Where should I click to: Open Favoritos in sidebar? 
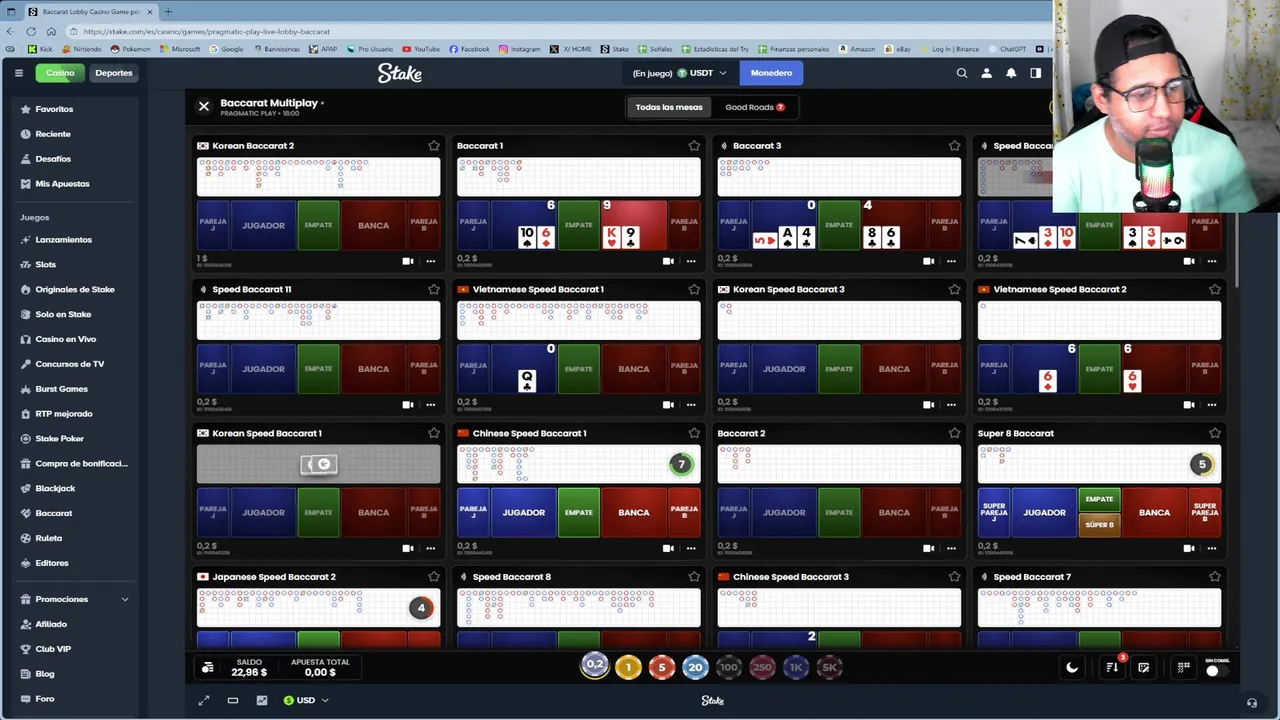(54, 109)
